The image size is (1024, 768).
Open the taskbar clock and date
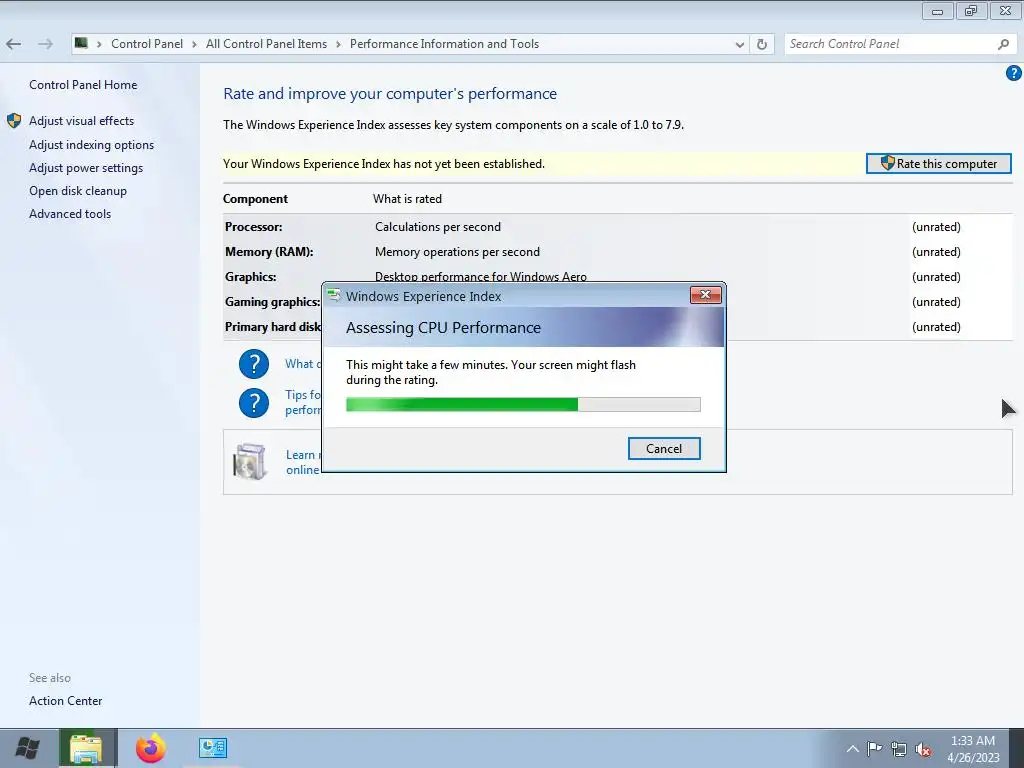tap(973, 749)
